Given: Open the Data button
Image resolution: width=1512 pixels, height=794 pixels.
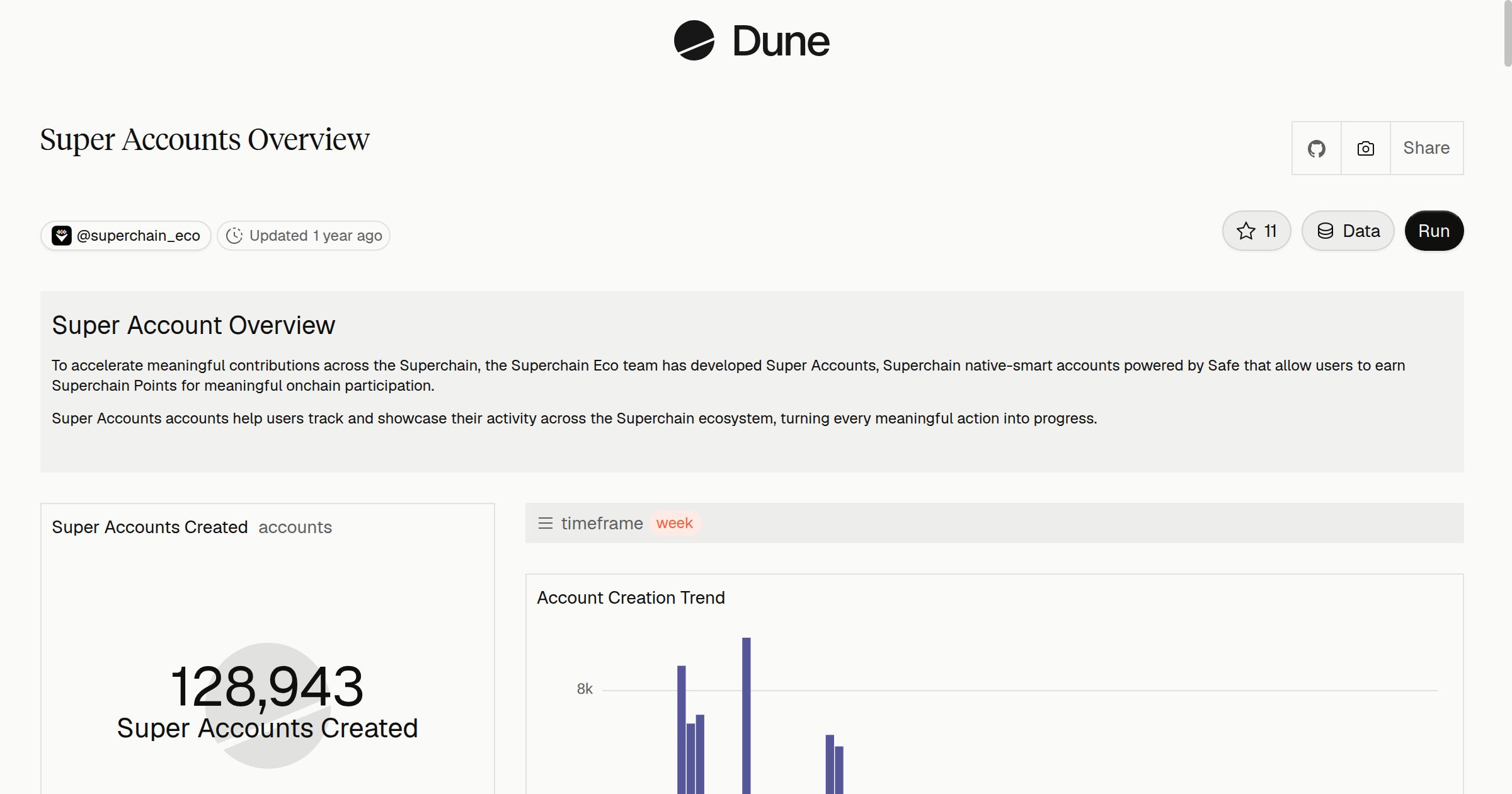Looking at the screenshot, I should pyautogui.click(x=1348, y=231).
